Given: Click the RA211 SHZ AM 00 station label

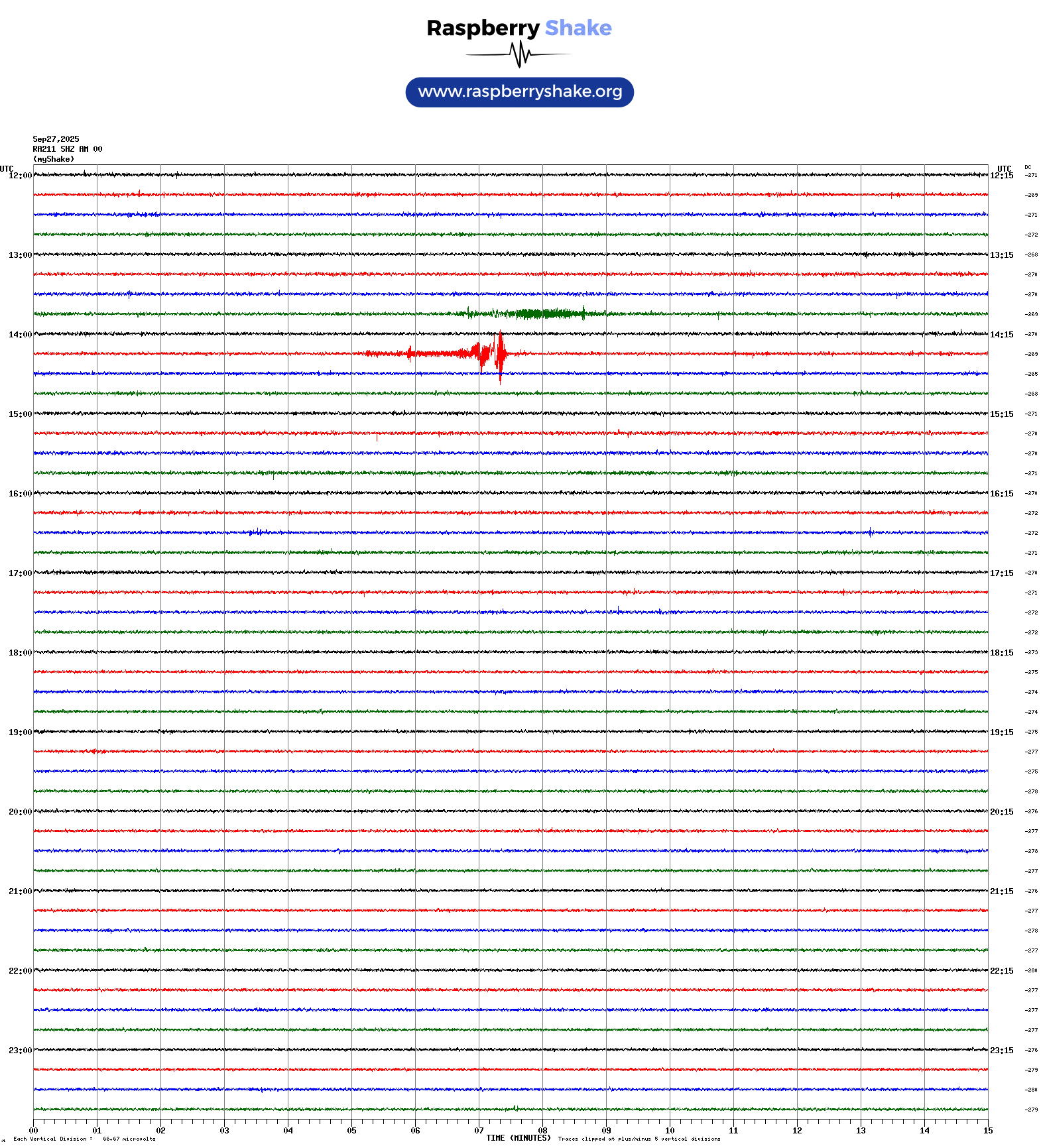Looking at the screenshot, I should coord(68,149).
